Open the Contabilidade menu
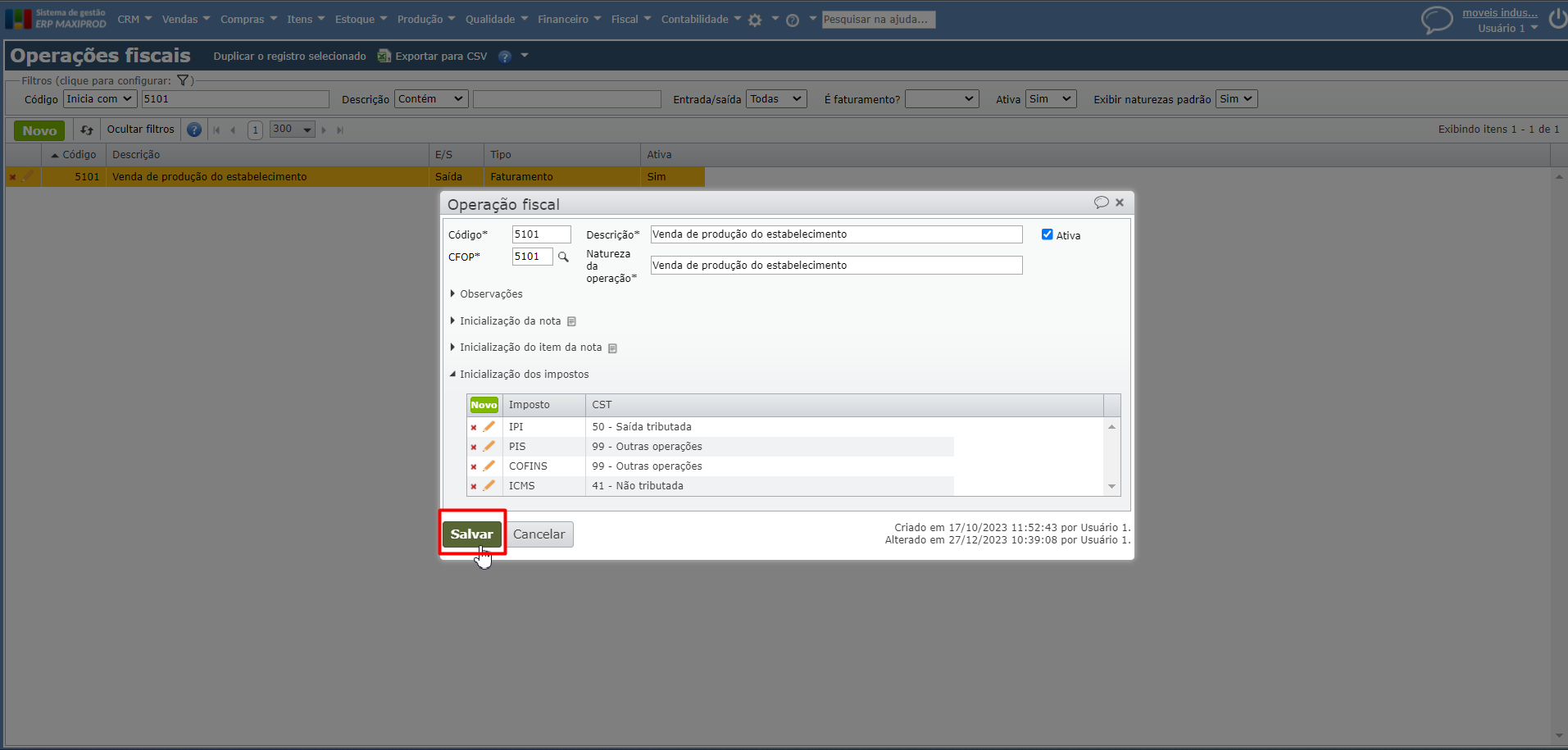Image resolution: width=1568 pixels, height=750 pixels. 701,20
